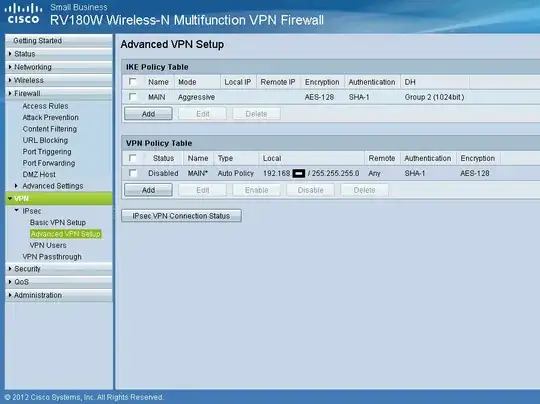
Task: Open Access Rules page
Action: point(45,106)
